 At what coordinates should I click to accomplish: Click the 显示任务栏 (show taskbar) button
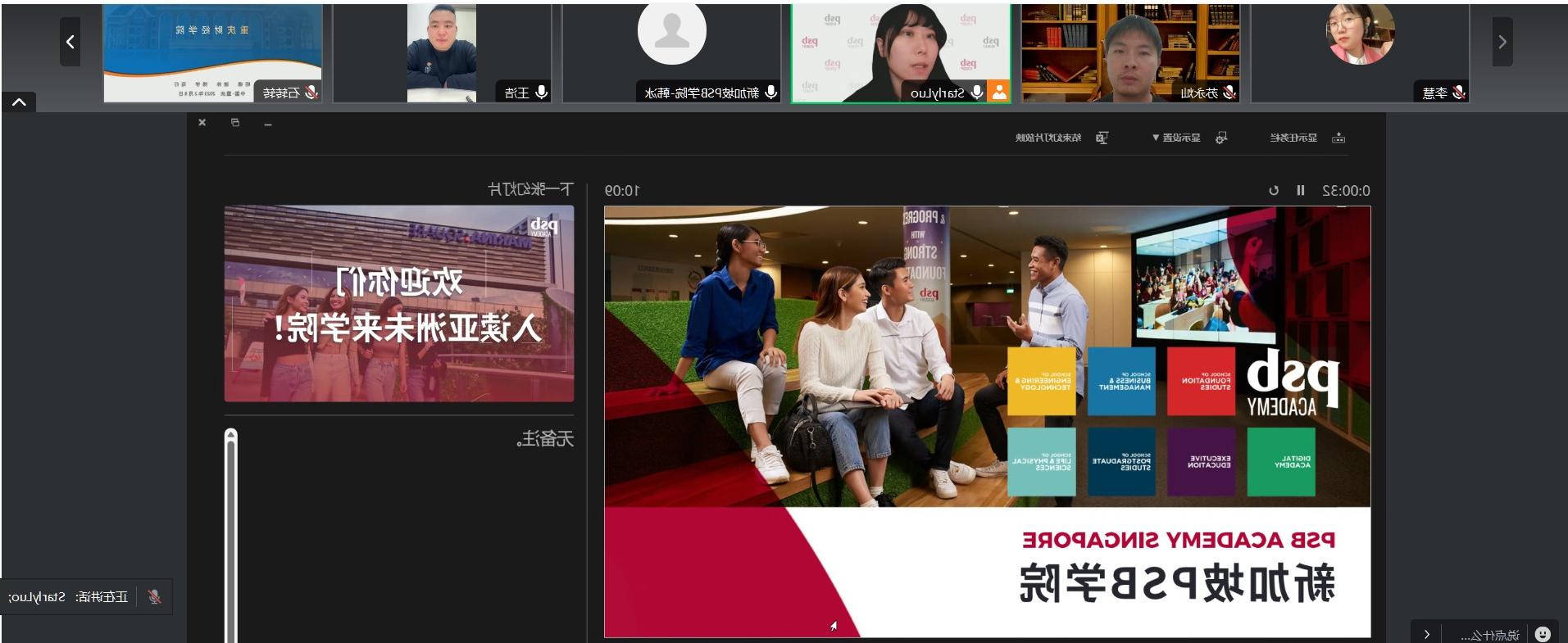pos(1293,138)
